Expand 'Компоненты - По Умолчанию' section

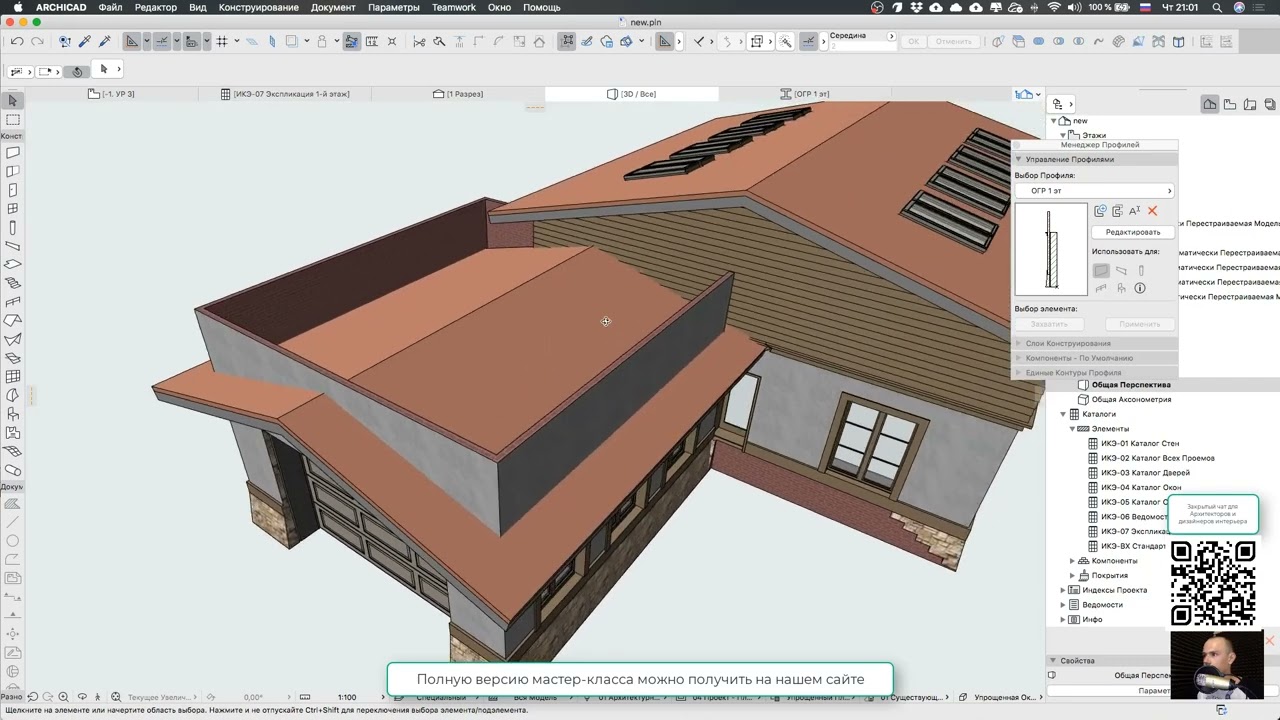(x=1019, y=358)
